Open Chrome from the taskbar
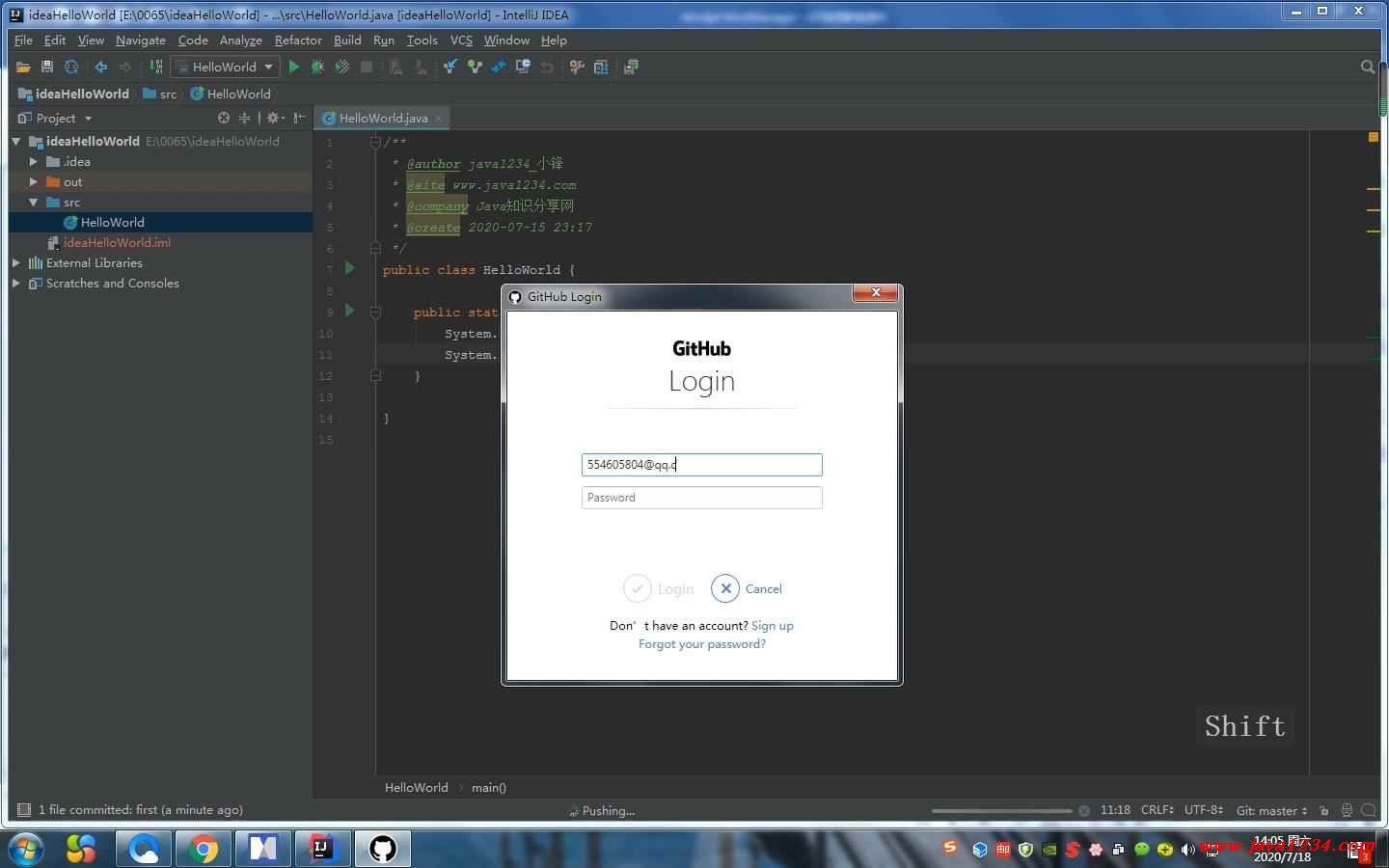The image size is (1389, 868). click(204, 849)
